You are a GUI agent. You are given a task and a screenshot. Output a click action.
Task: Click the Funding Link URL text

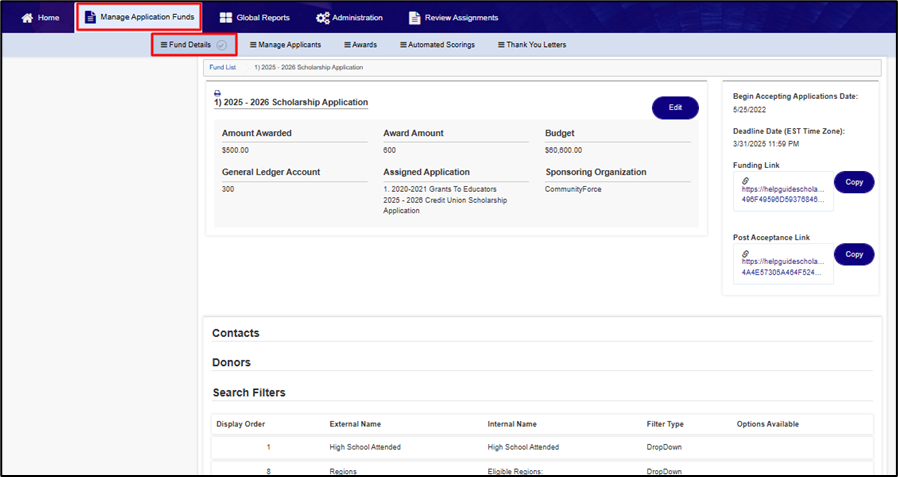click(x=785, y=194)
